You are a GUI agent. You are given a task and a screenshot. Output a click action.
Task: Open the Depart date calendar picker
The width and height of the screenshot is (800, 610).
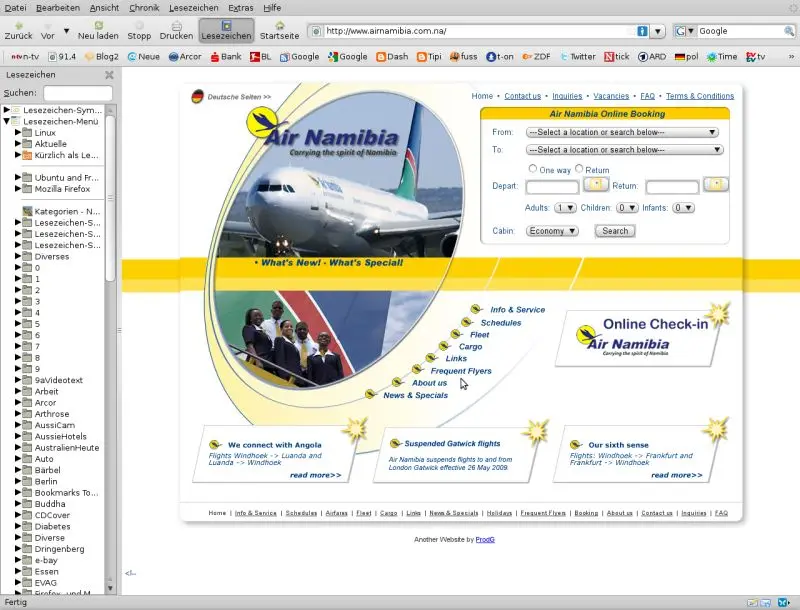596,185
